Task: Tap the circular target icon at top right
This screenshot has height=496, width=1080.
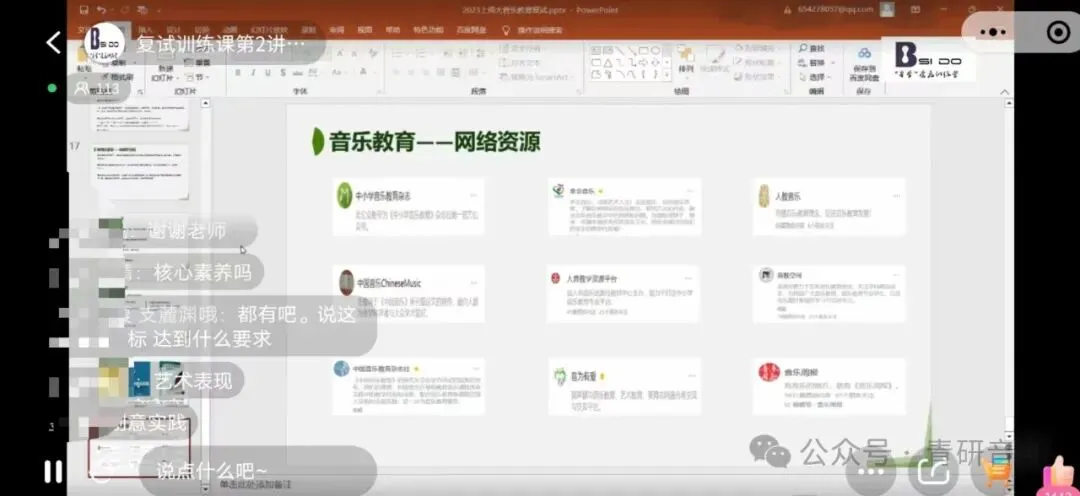Action: click(1058, 32)
